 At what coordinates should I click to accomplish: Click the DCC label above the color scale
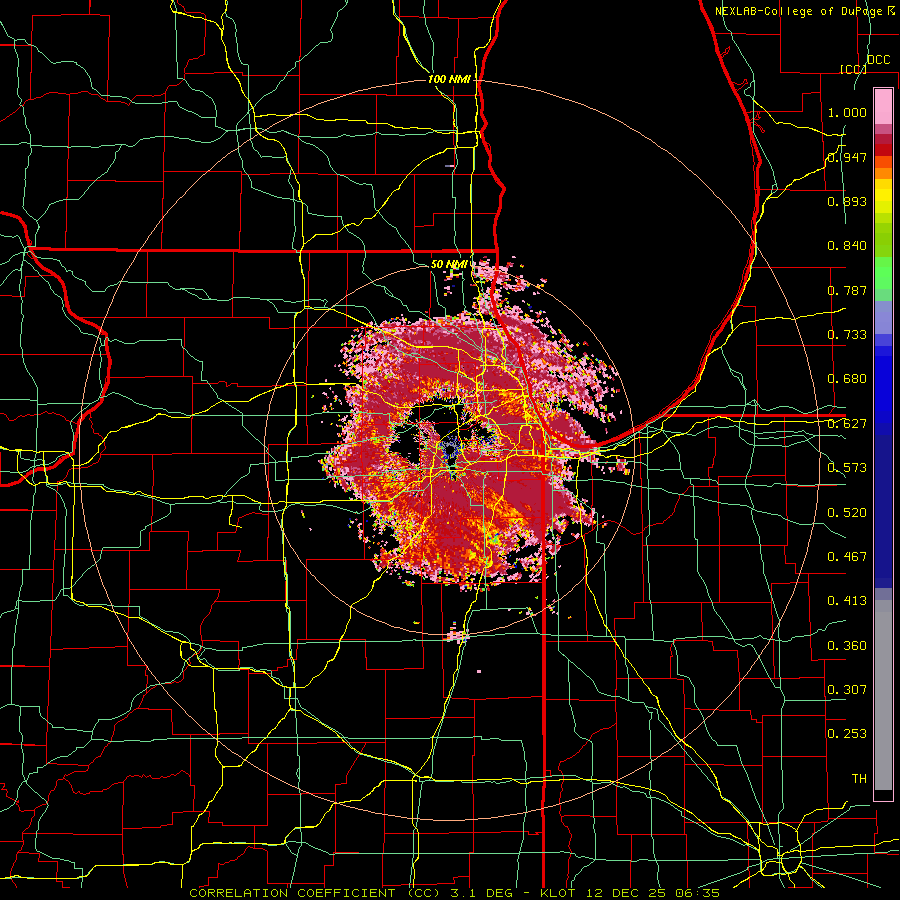[878, 60]
